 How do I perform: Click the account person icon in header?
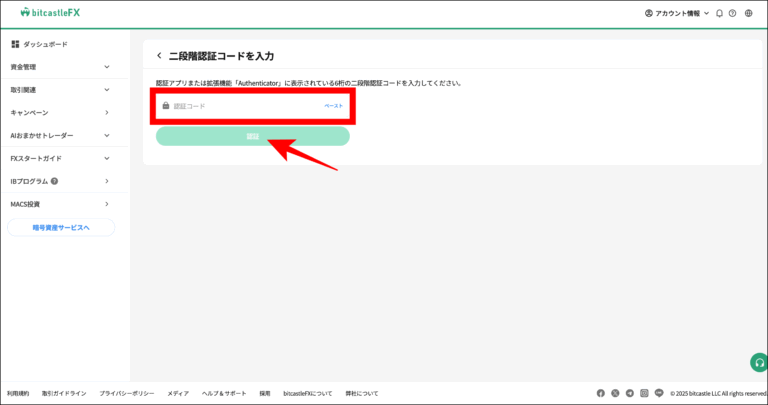click(649, 13)
